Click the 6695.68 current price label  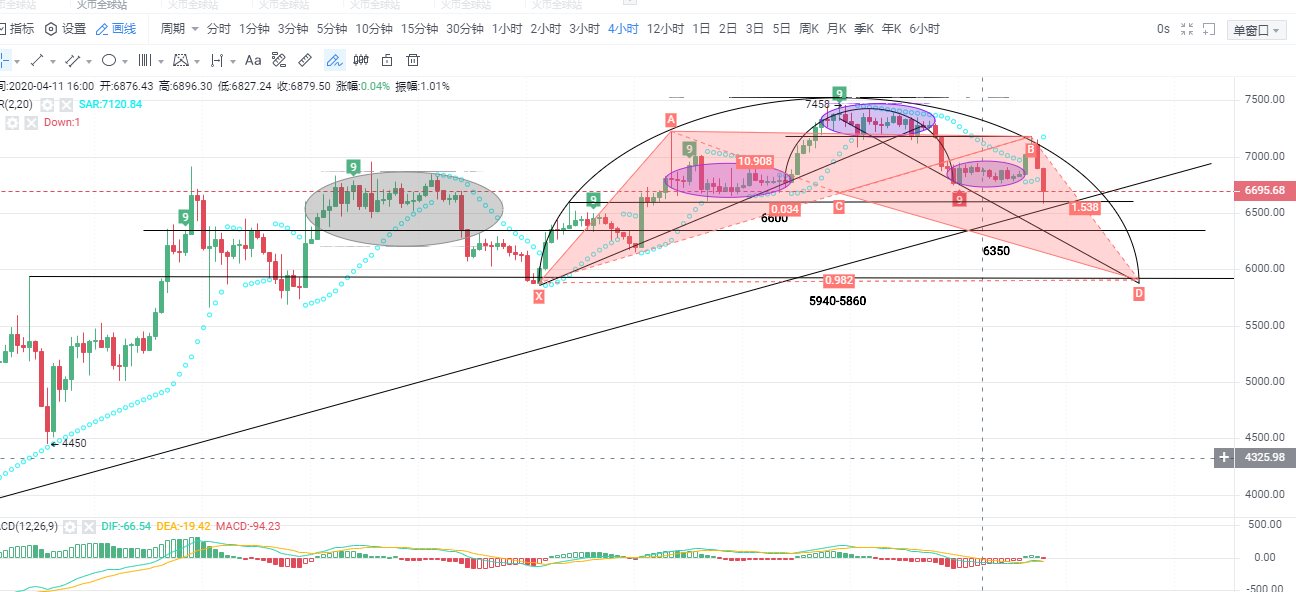pos(1265,190)
